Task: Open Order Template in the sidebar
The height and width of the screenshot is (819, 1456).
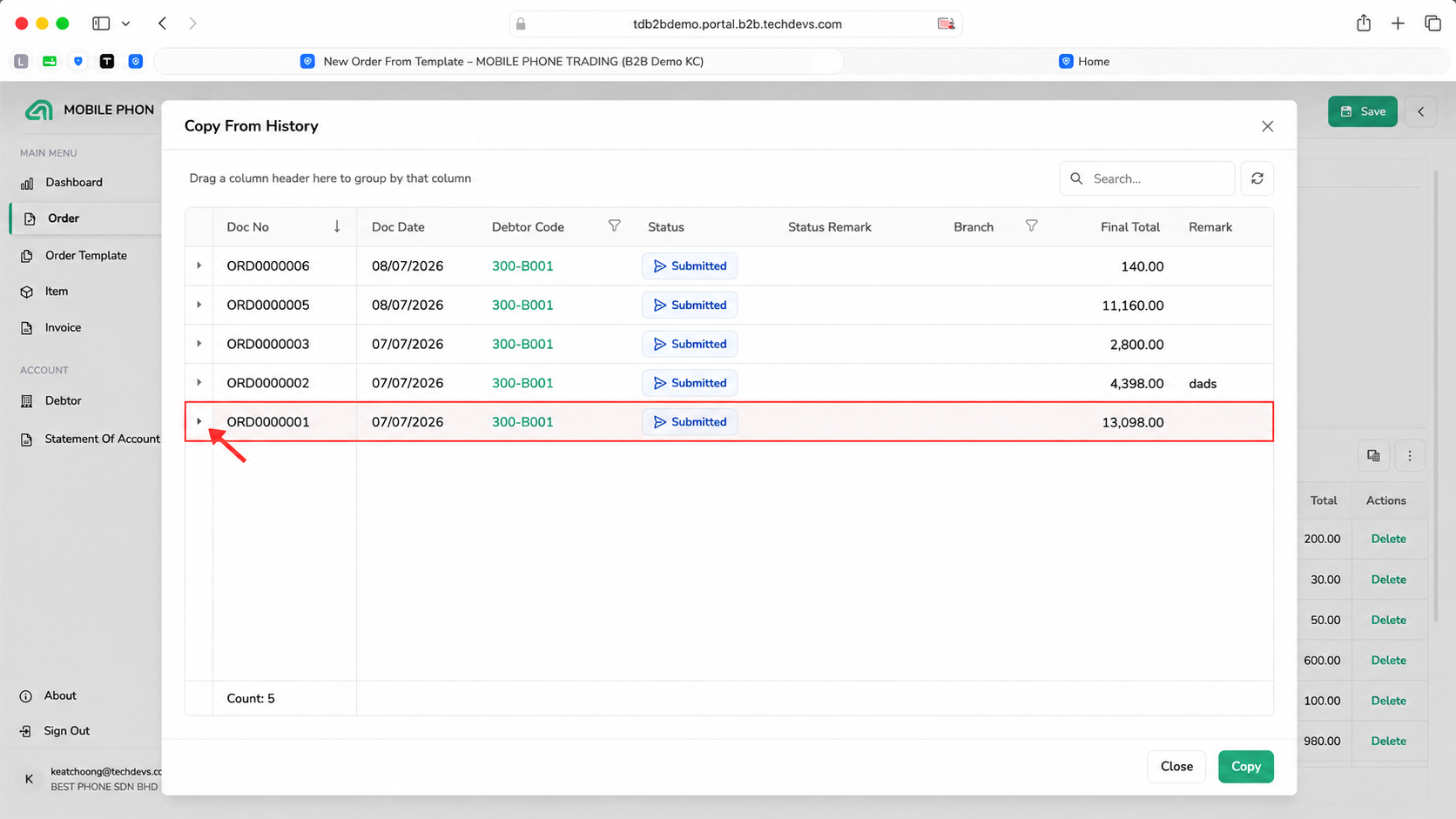Action: (86, 255)
